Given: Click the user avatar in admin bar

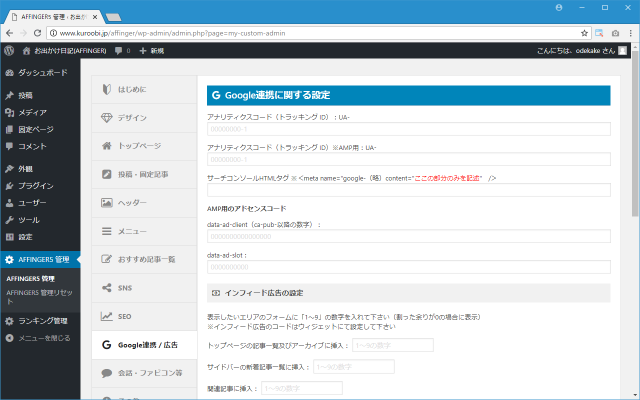Looking at the screenshot, I should (x=623, y=50).
